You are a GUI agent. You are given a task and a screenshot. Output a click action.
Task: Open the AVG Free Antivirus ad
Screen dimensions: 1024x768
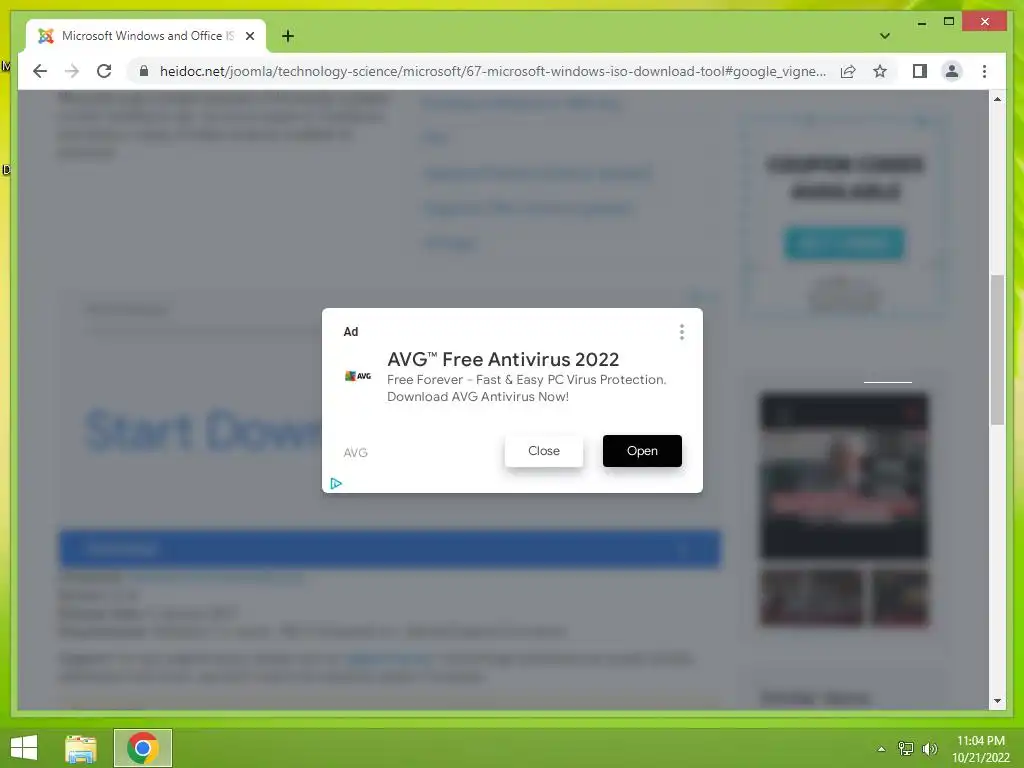point(642,451)
